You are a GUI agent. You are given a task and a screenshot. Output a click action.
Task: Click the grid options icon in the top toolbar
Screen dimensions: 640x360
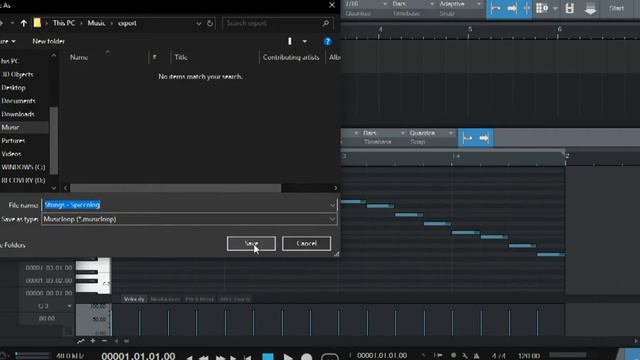coord(542,8)
